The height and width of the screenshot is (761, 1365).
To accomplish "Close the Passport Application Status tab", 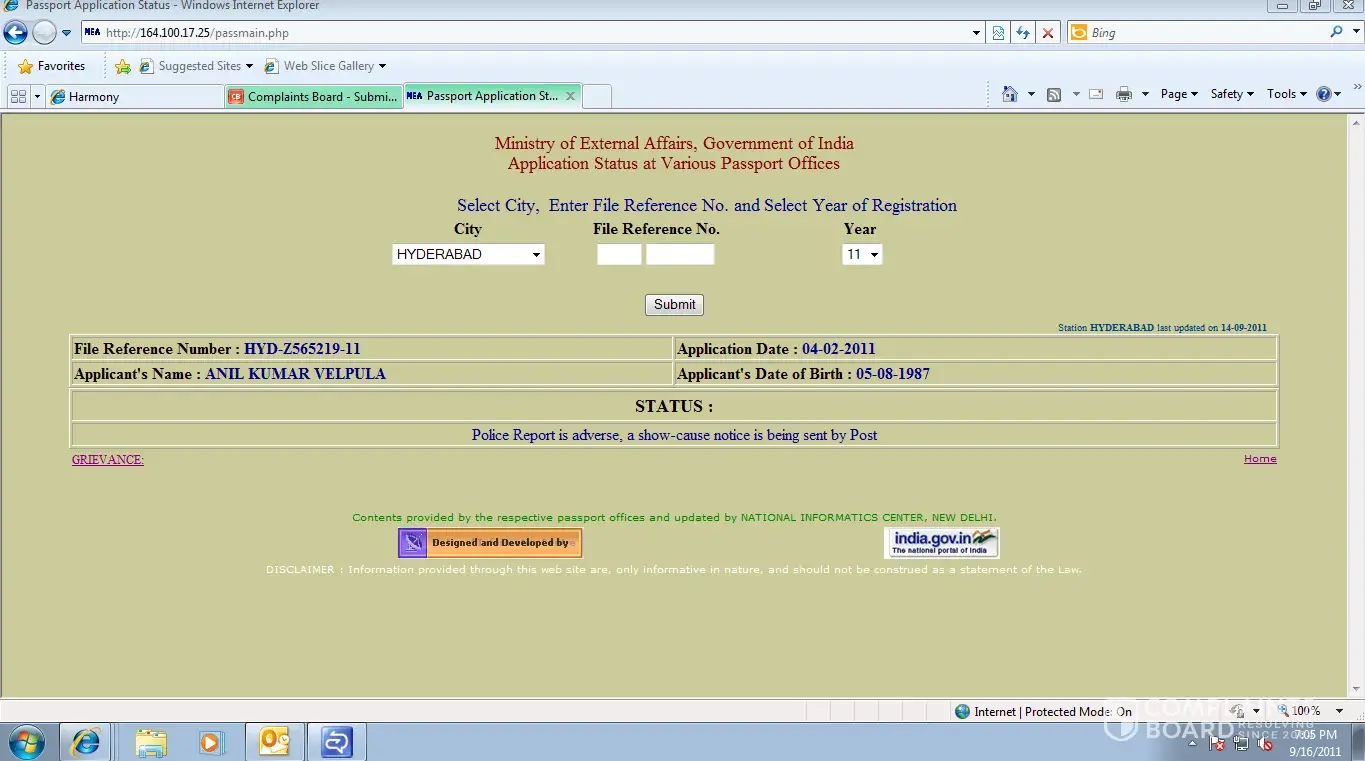I will 571,96.
